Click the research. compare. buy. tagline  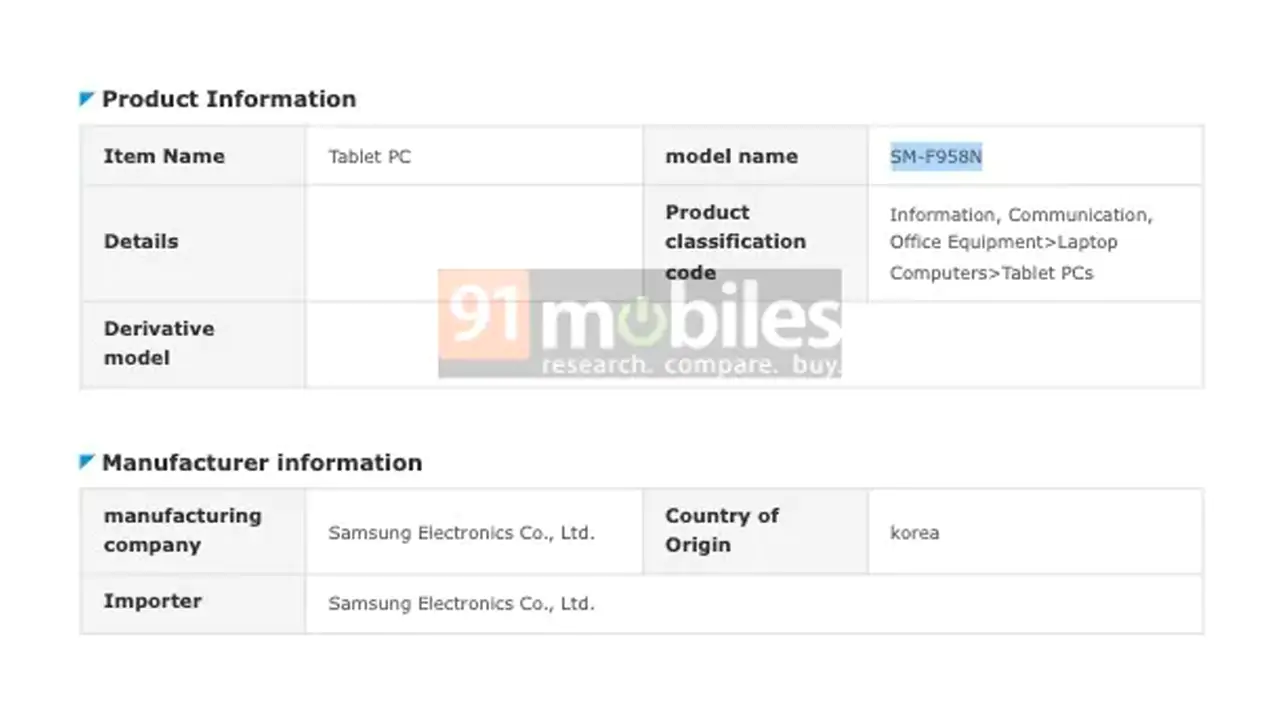tap(690, 365)
